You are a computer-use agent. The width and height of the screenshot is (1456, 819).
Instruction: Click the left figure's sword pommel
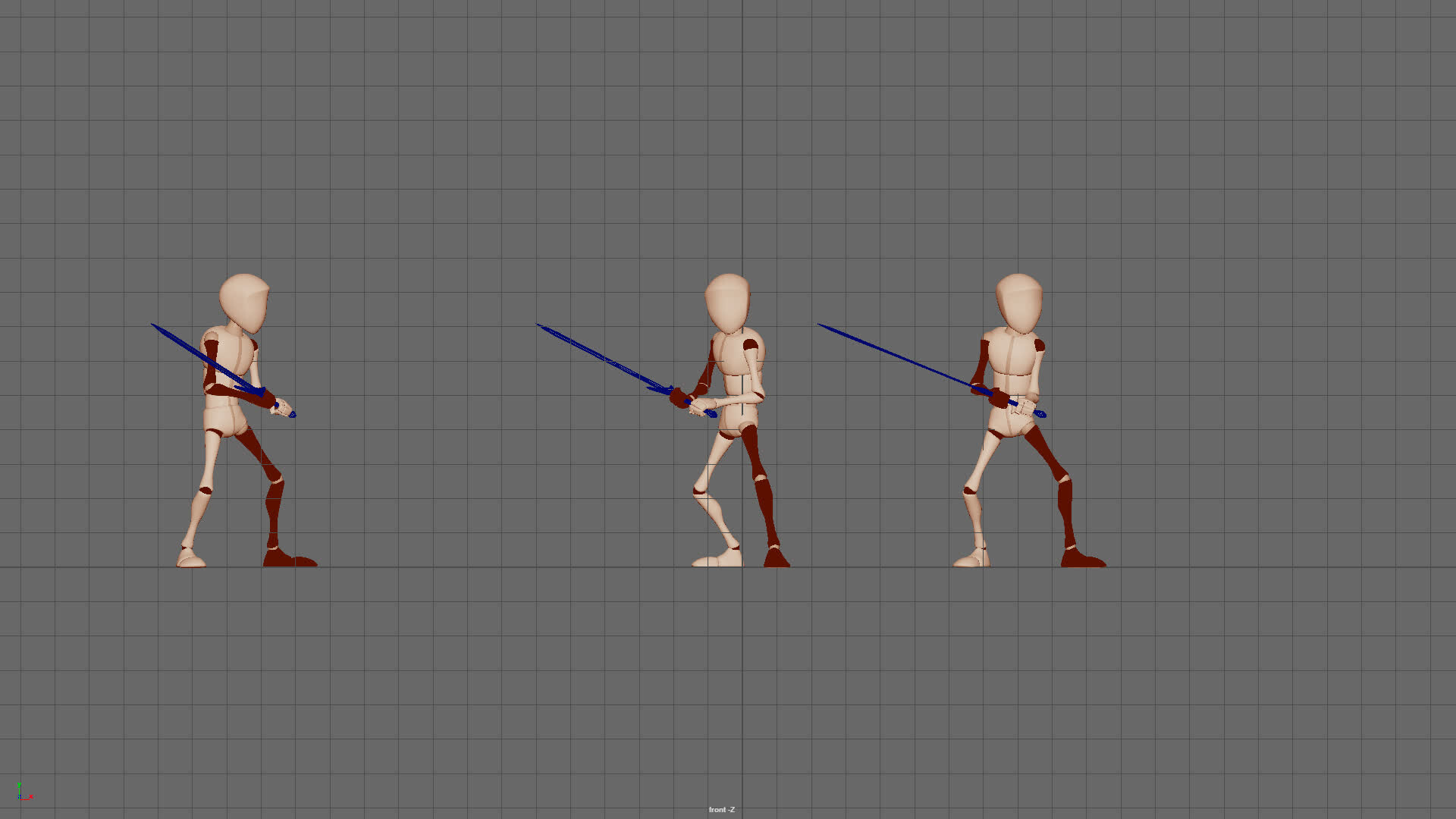[293, 414]
